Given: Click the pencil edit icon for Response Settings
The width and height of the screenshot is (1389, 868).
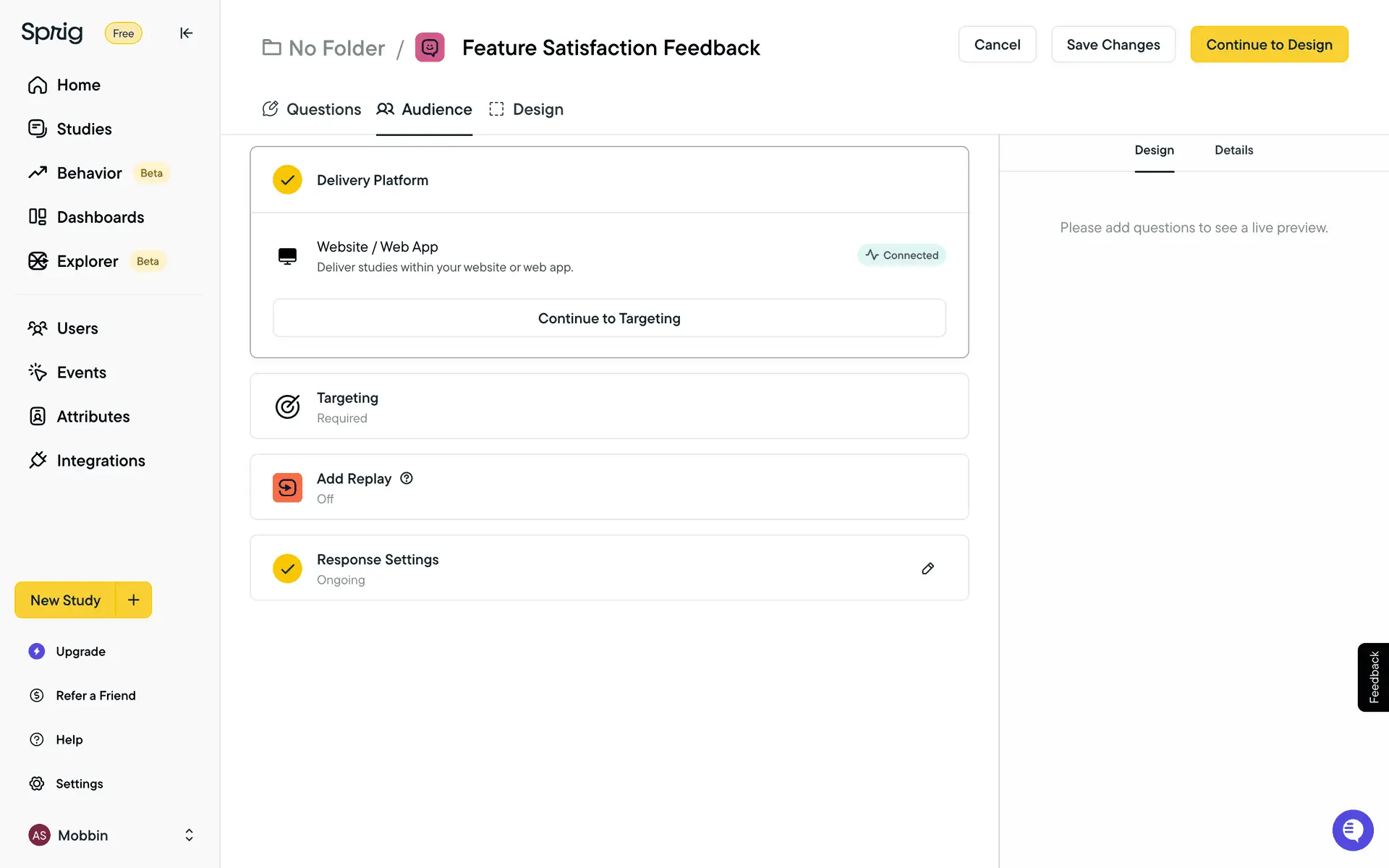Looking at the screenshot, I should pos(927,569).
